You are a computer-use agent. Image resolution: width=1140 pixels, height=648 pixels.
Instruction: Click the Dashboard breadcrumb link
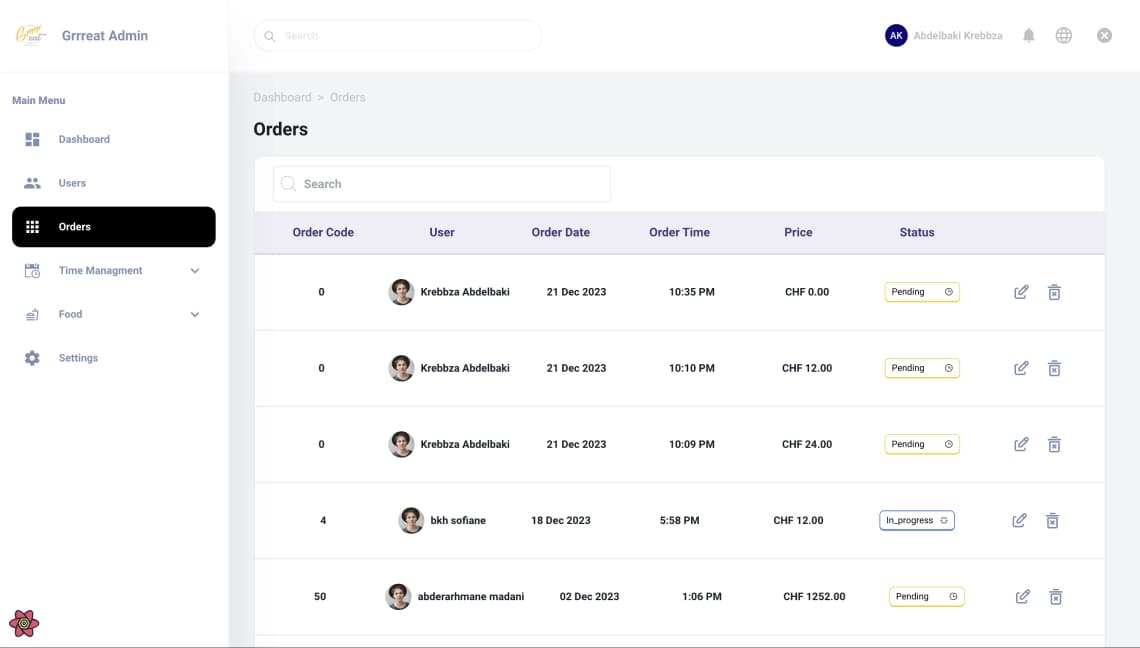[282, 97]
